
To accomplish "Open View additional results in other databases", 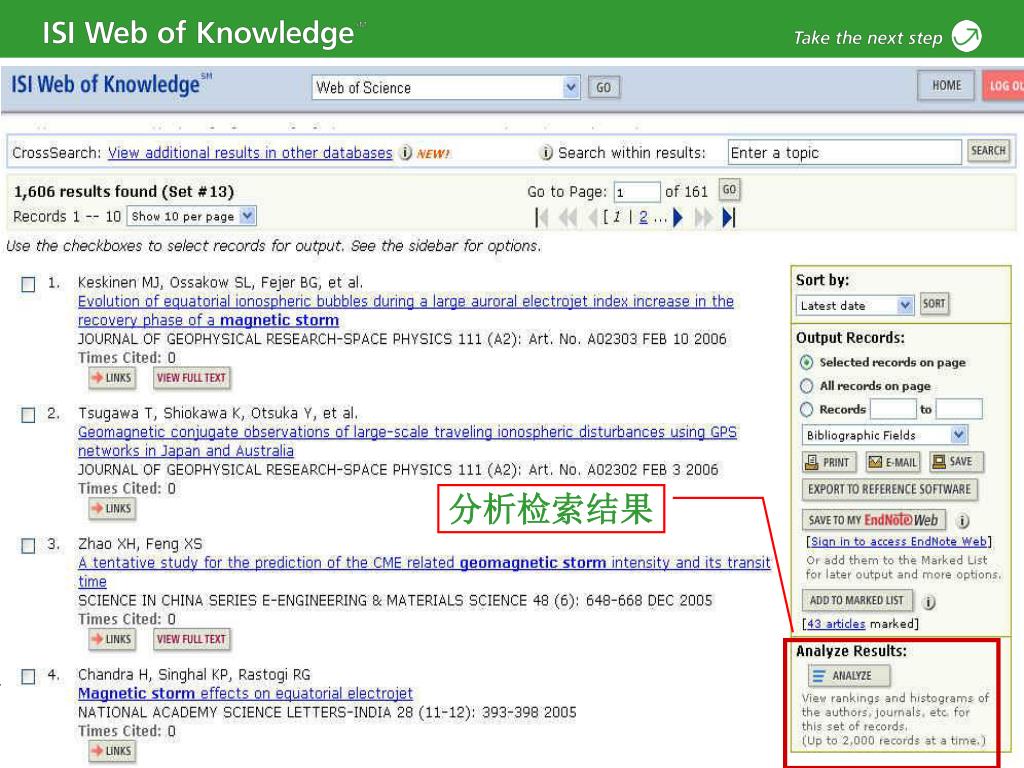I will click(250, 153).
